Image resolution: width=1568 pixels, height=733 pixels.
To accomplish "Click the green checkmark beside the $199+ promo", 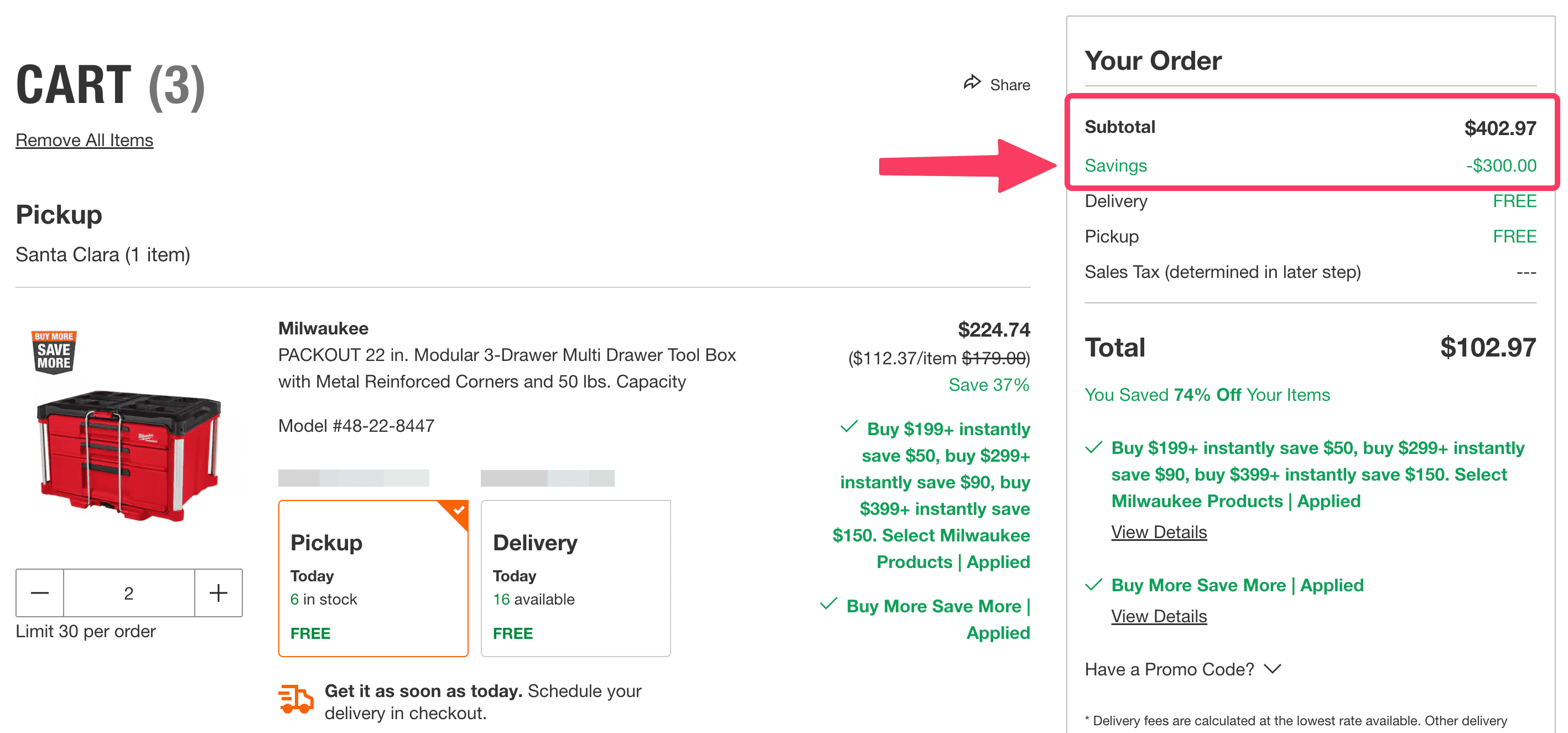I will tap(849, 429).
